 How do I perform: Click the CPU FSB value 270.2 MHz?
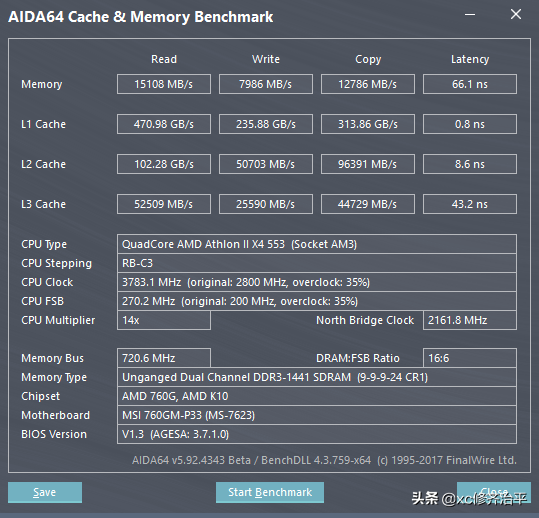pos(317,301)
